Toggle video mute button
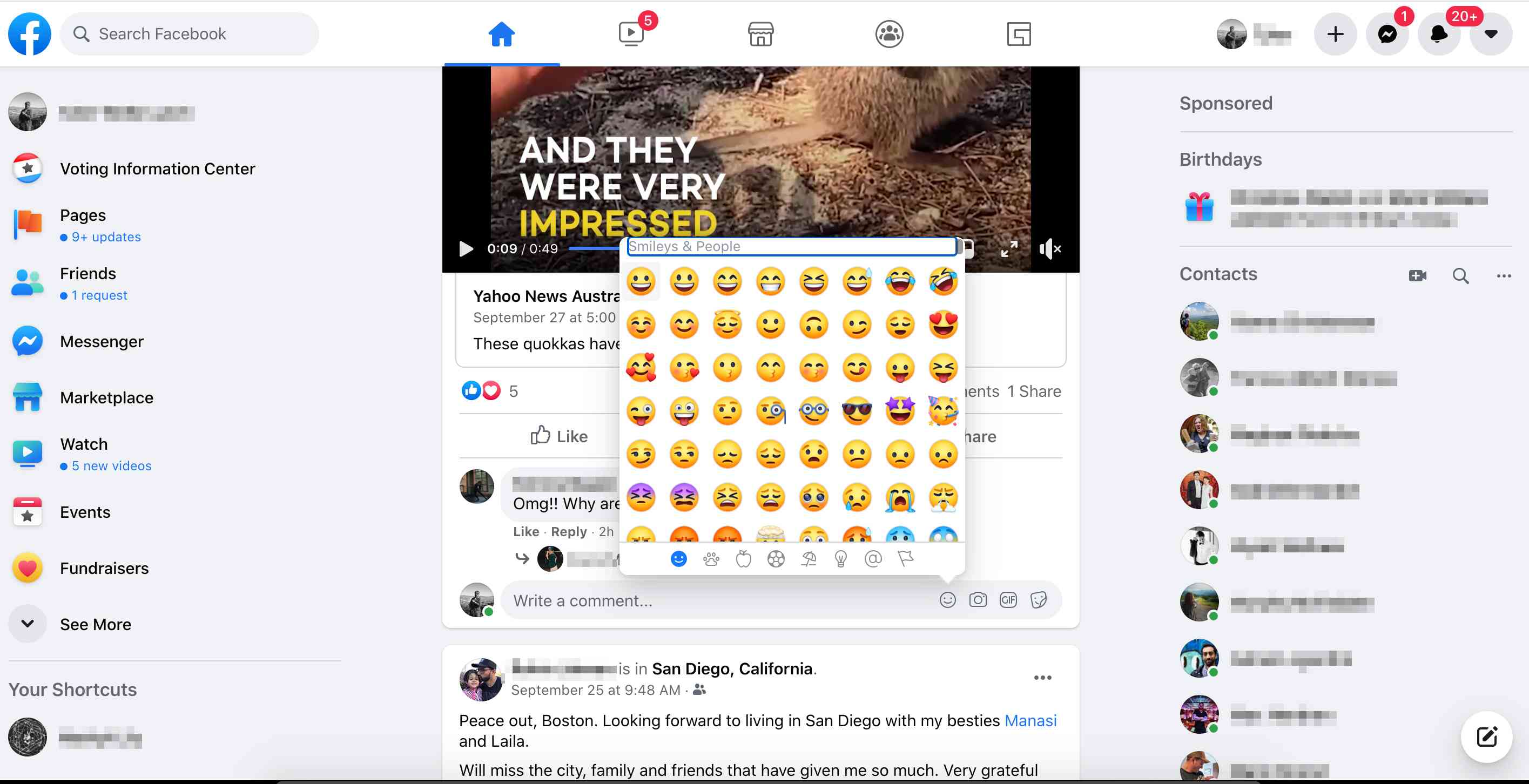 [x=1052, y=248]
